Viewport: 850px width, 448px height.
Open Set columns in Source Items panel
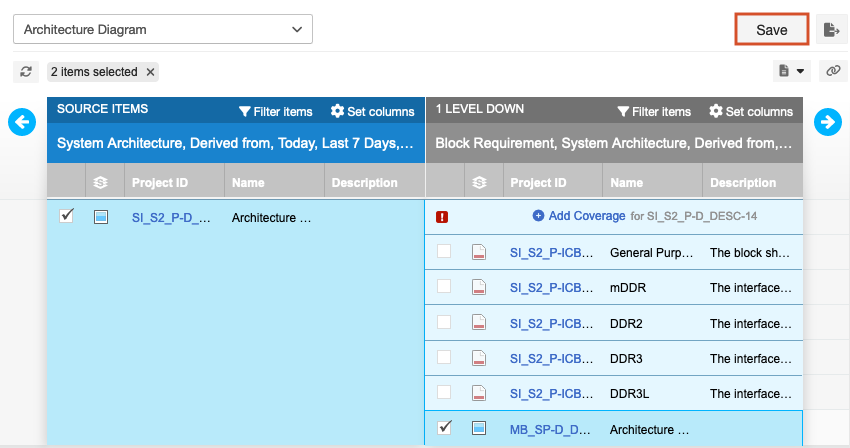click(x=372, y=112)
